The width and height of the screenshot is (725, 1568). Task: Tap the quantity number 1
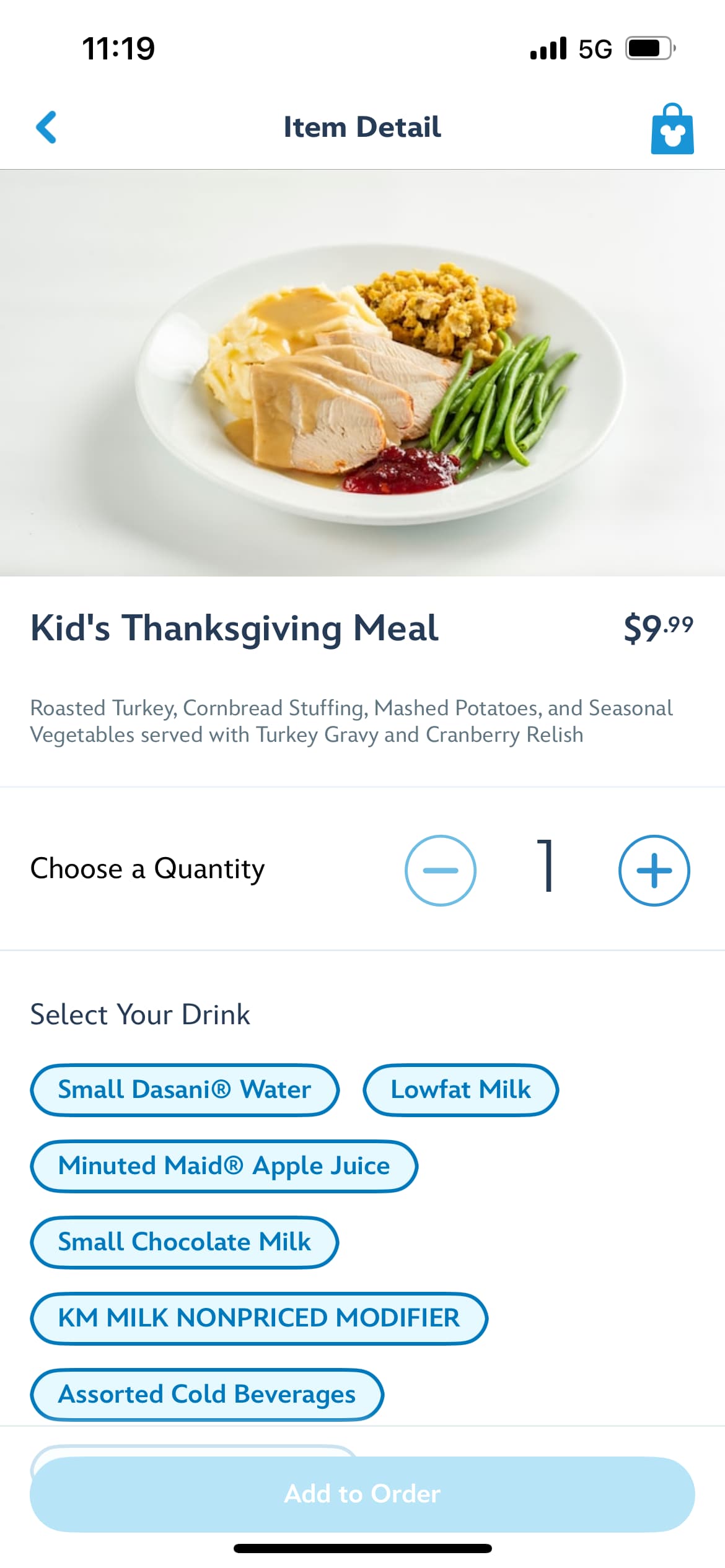pos(546,866)
